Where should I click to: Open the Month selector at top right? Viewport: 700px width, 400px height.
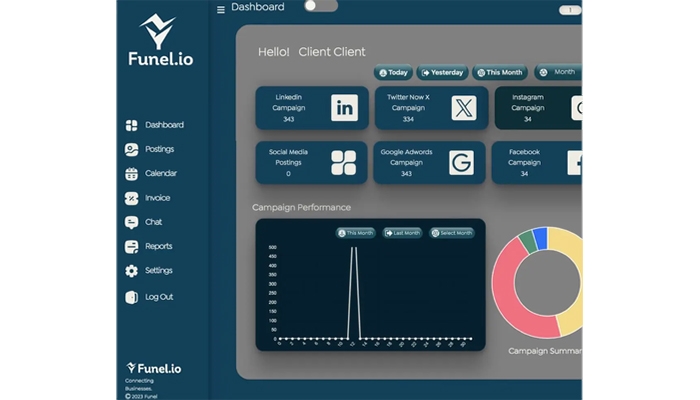tap(558, 72)
